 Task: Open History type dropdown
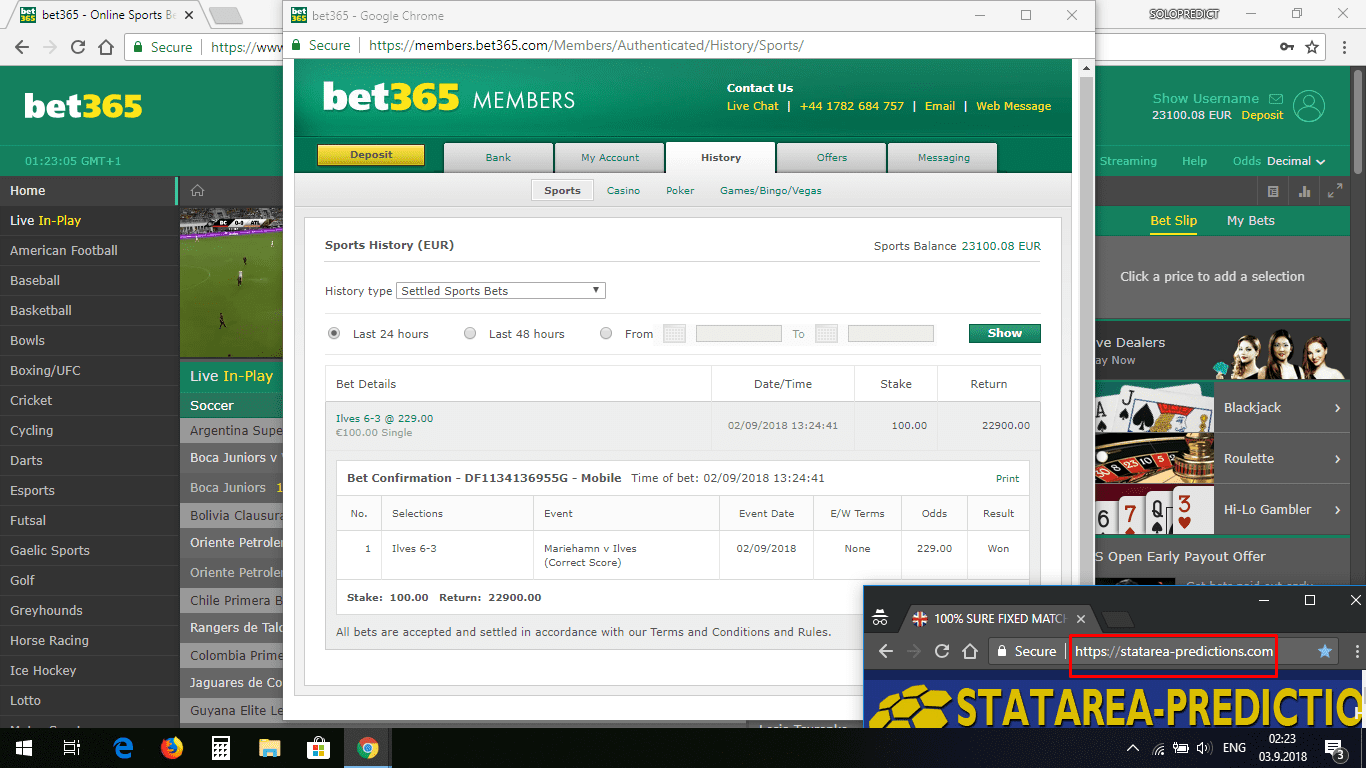501,291
